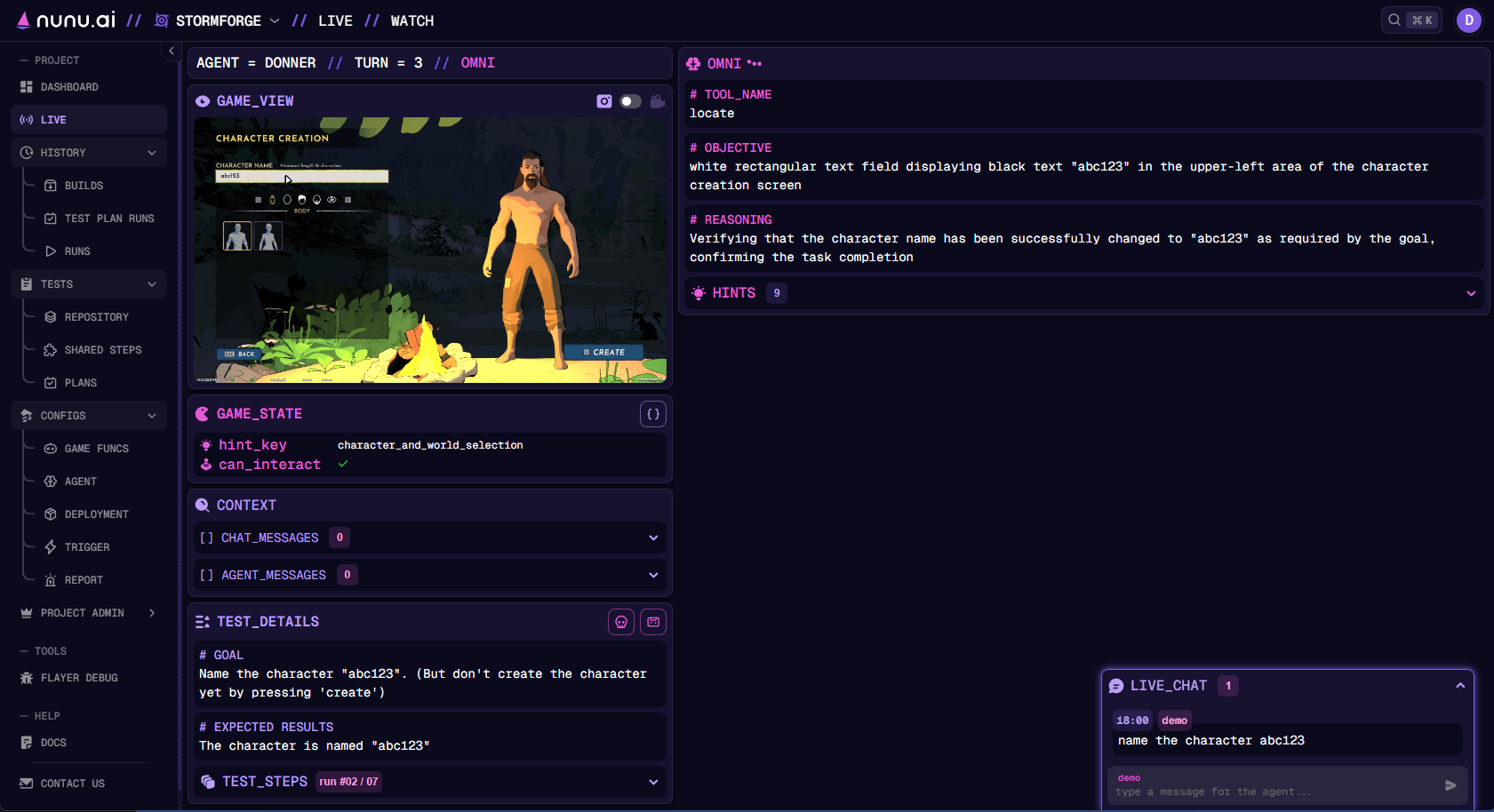The image size is (1494, 812).
Task: Click the live chat message input
Action: 1275,785
